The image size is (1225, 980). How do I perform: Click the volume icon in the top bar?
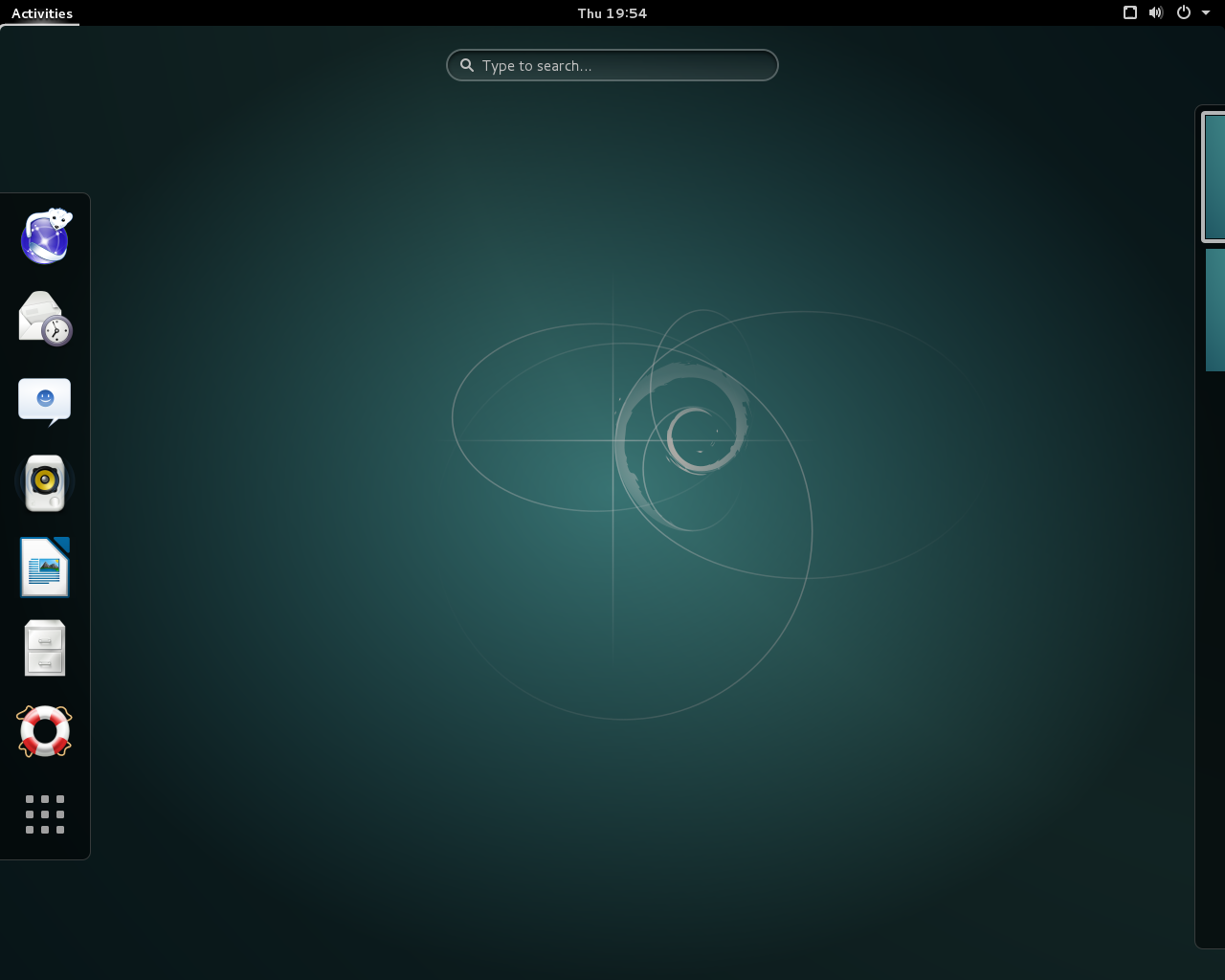pyautogui.click(x=1156, y=12)
